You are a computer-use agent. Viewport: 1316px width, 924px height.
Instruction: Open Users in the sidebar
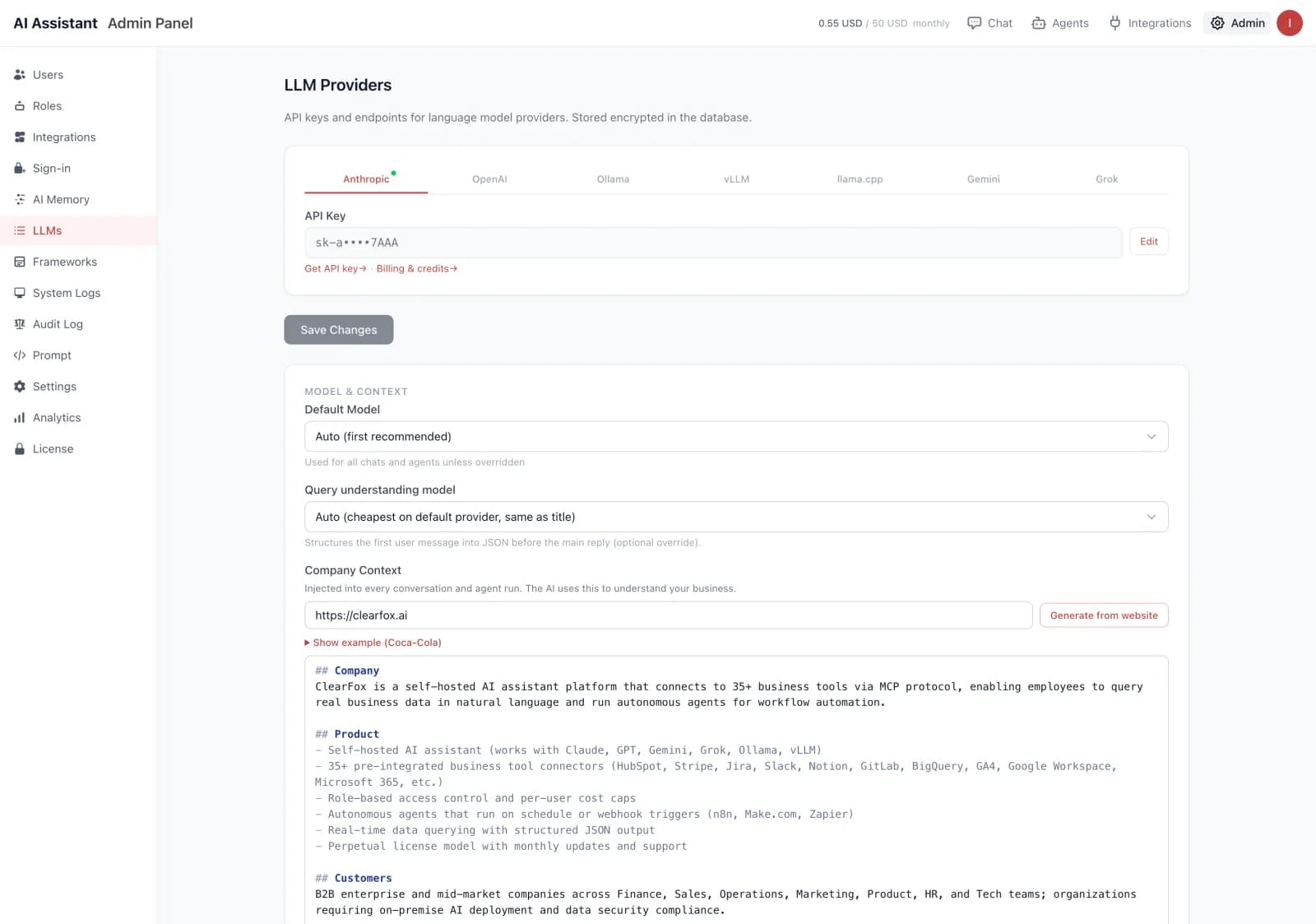(x=78, y=75)
